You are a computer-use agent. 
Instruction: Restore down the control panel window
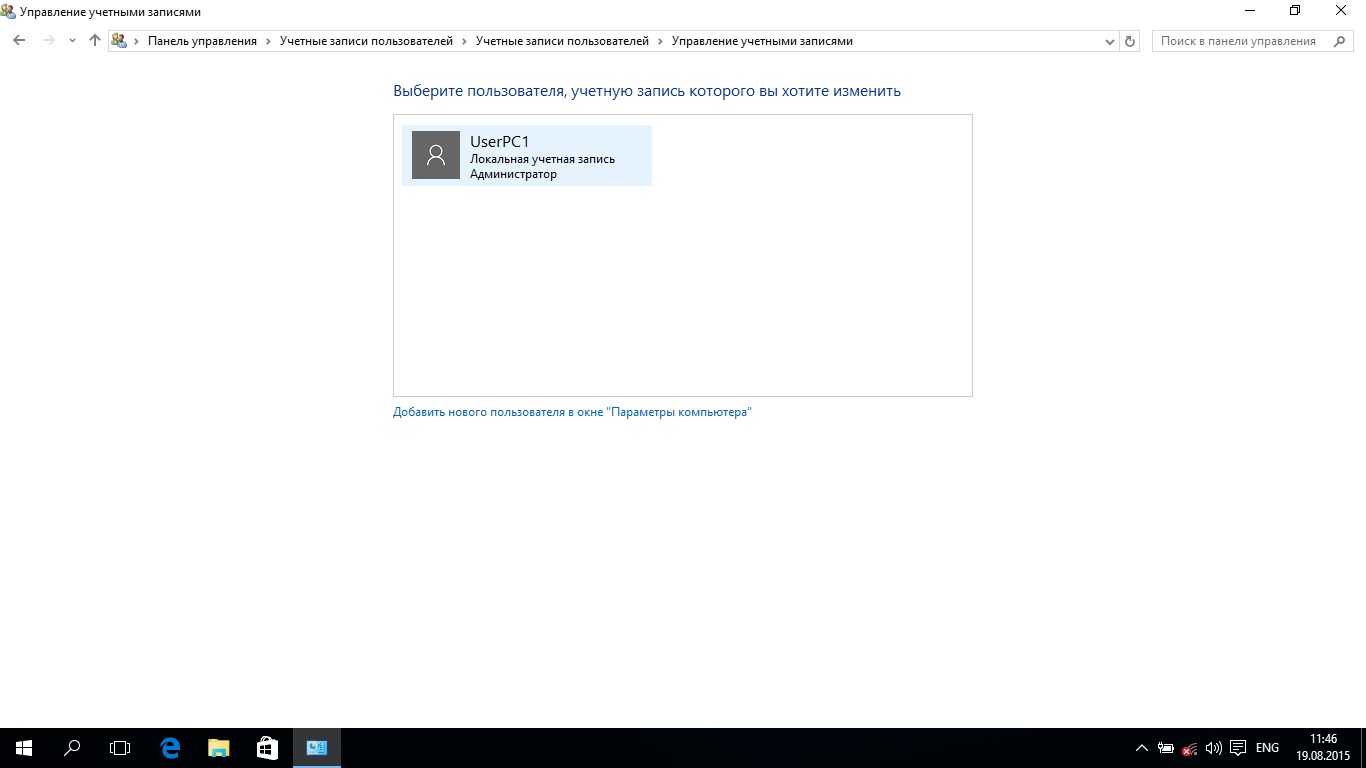[1295, 11]
